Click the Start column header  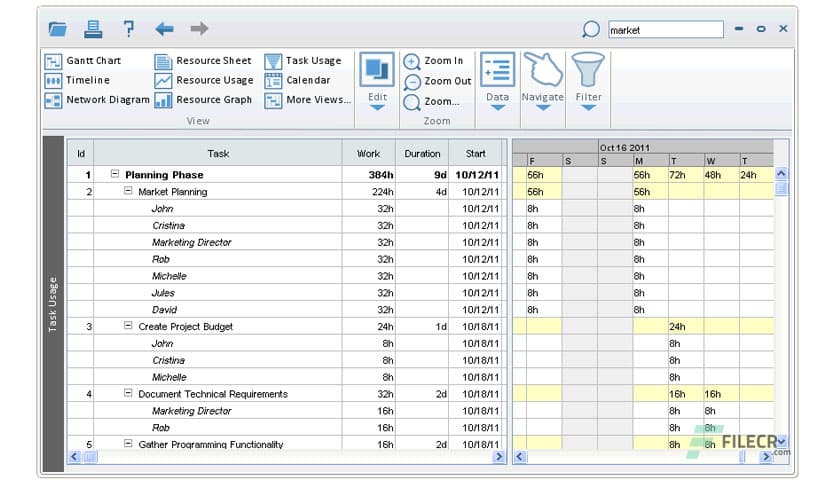pos(476,154)
